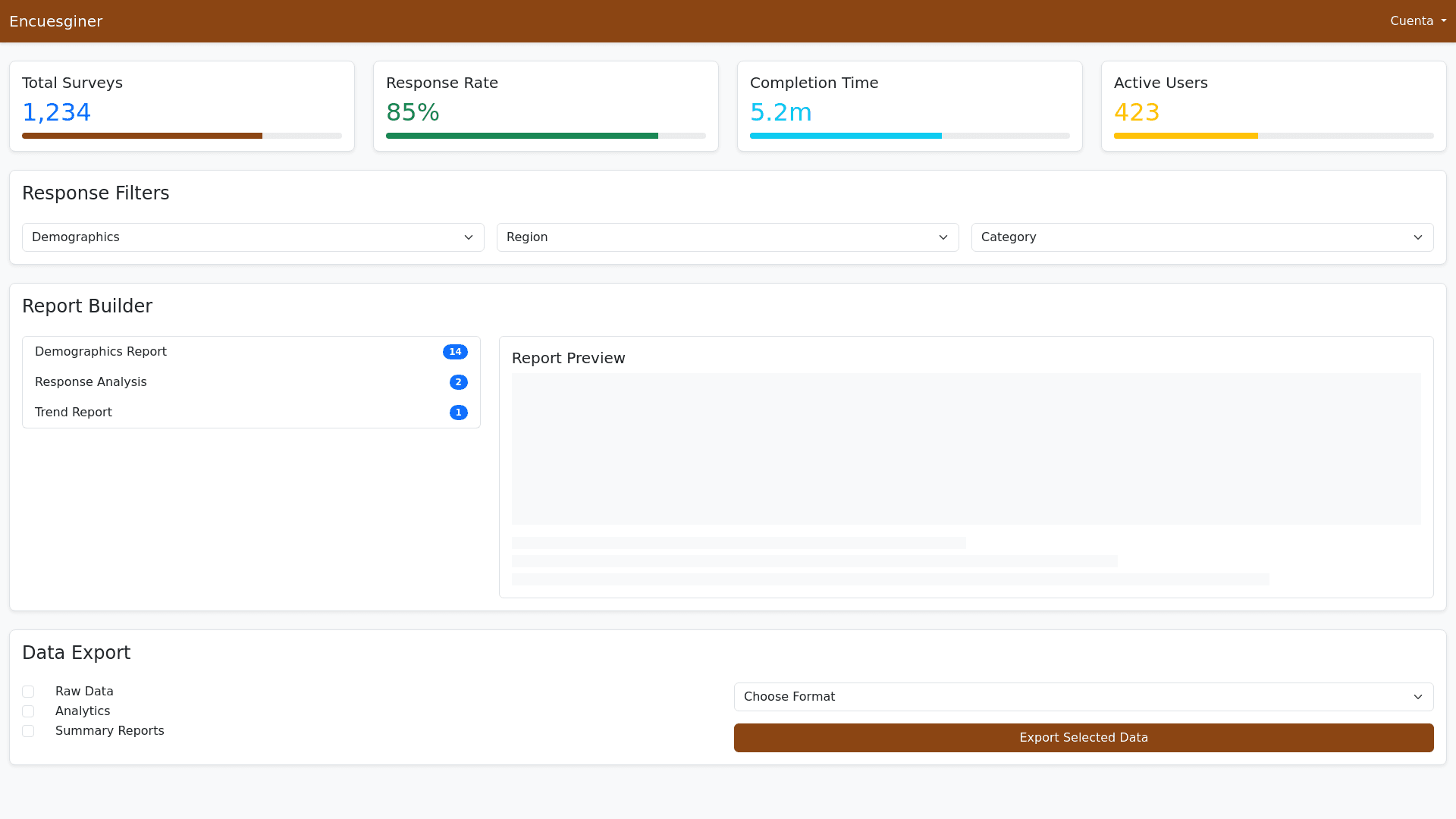Toggle the Summary Reports checkbox
This screenshot has width=1456, height=819.
tap(28, 731)
